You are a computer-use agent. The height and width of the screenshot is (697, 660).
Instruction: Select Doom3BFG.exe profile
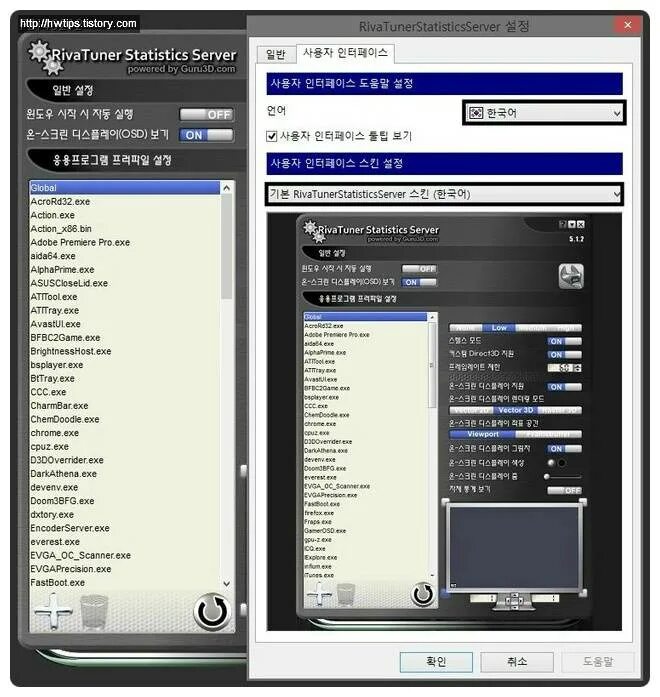pos(124,501)
